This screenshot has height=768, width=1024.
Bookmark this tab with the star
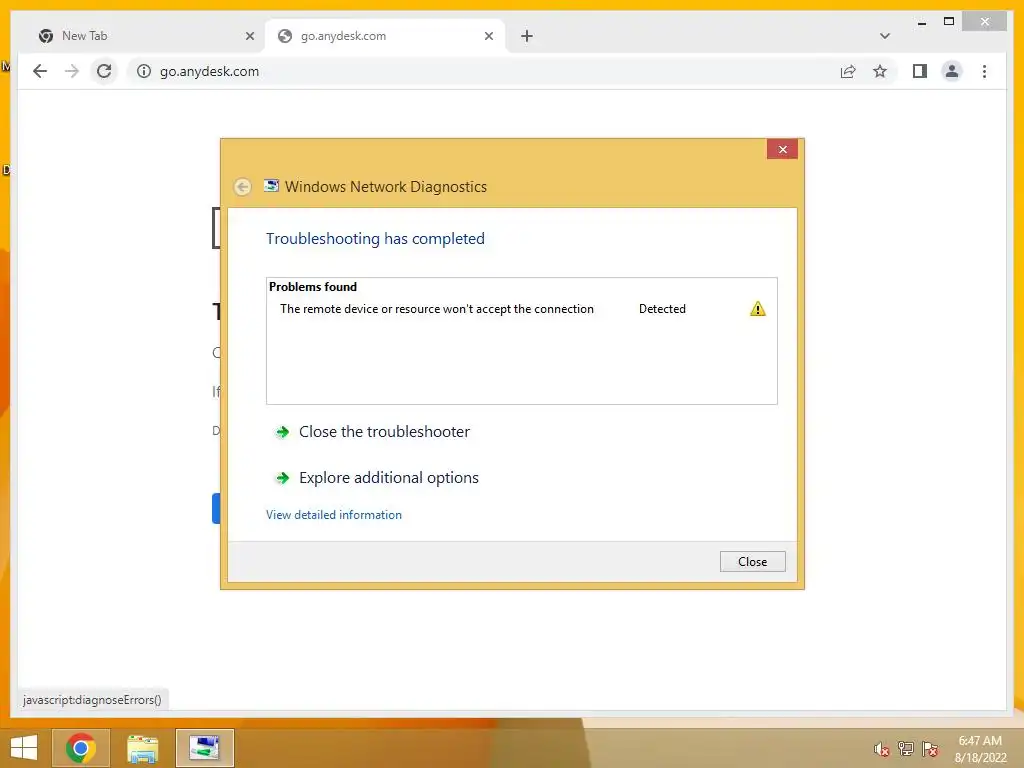(x=880, y=71)
